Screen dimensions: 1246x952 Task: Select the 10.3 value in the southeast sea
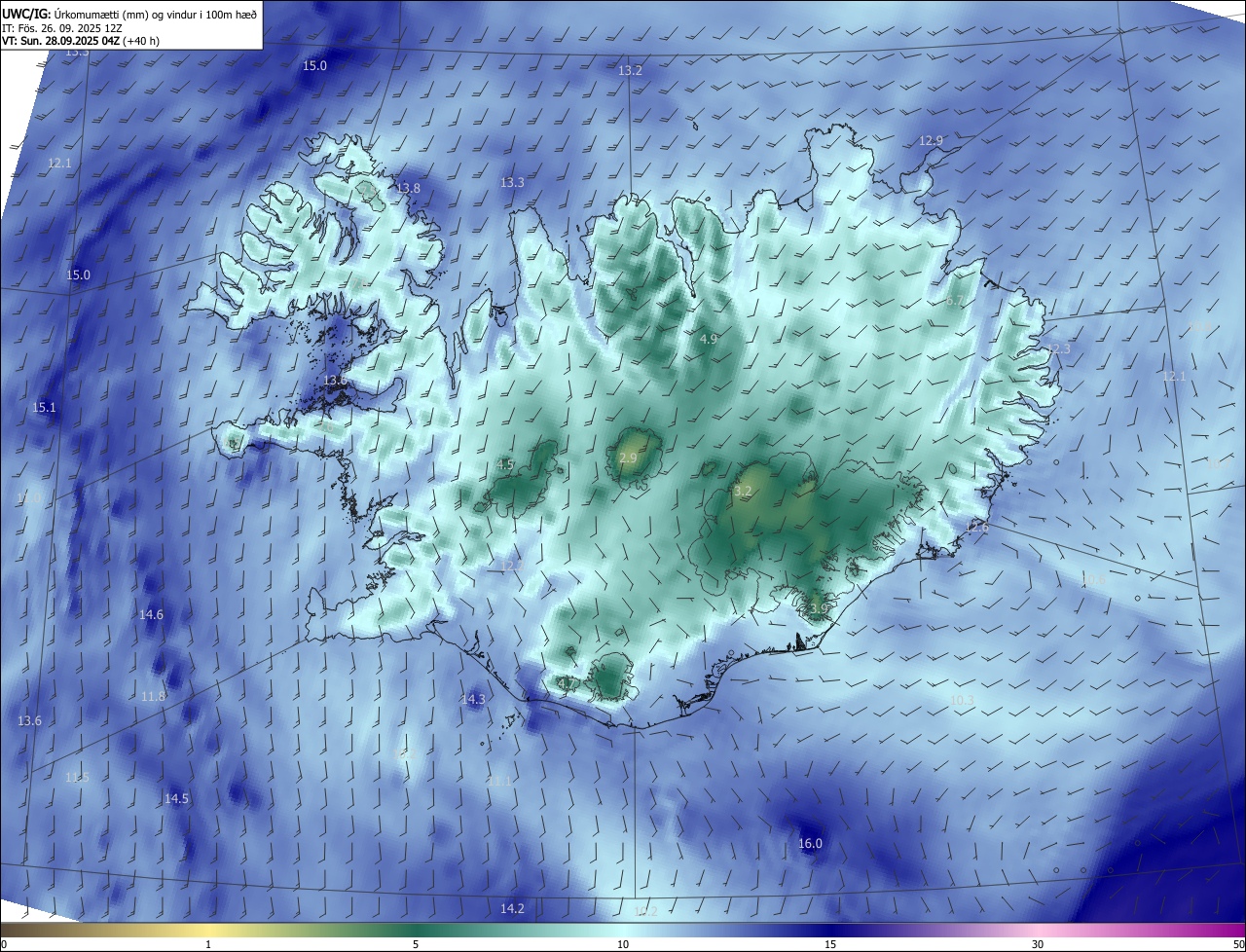coord(962,700)
